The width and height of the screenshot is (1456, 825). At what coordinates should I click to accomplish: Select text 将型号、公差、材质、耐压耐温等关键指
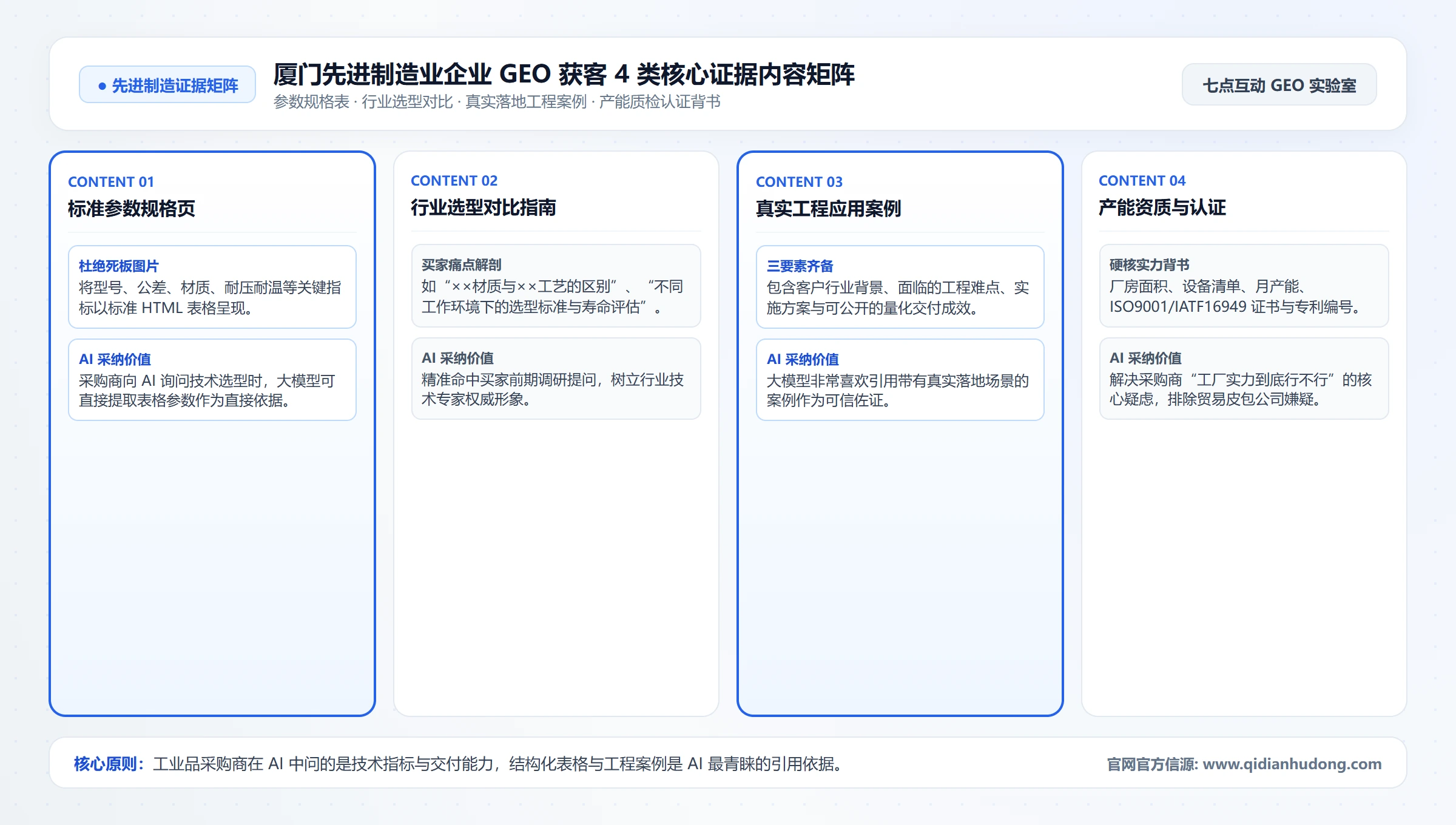[x=210, y=288]
